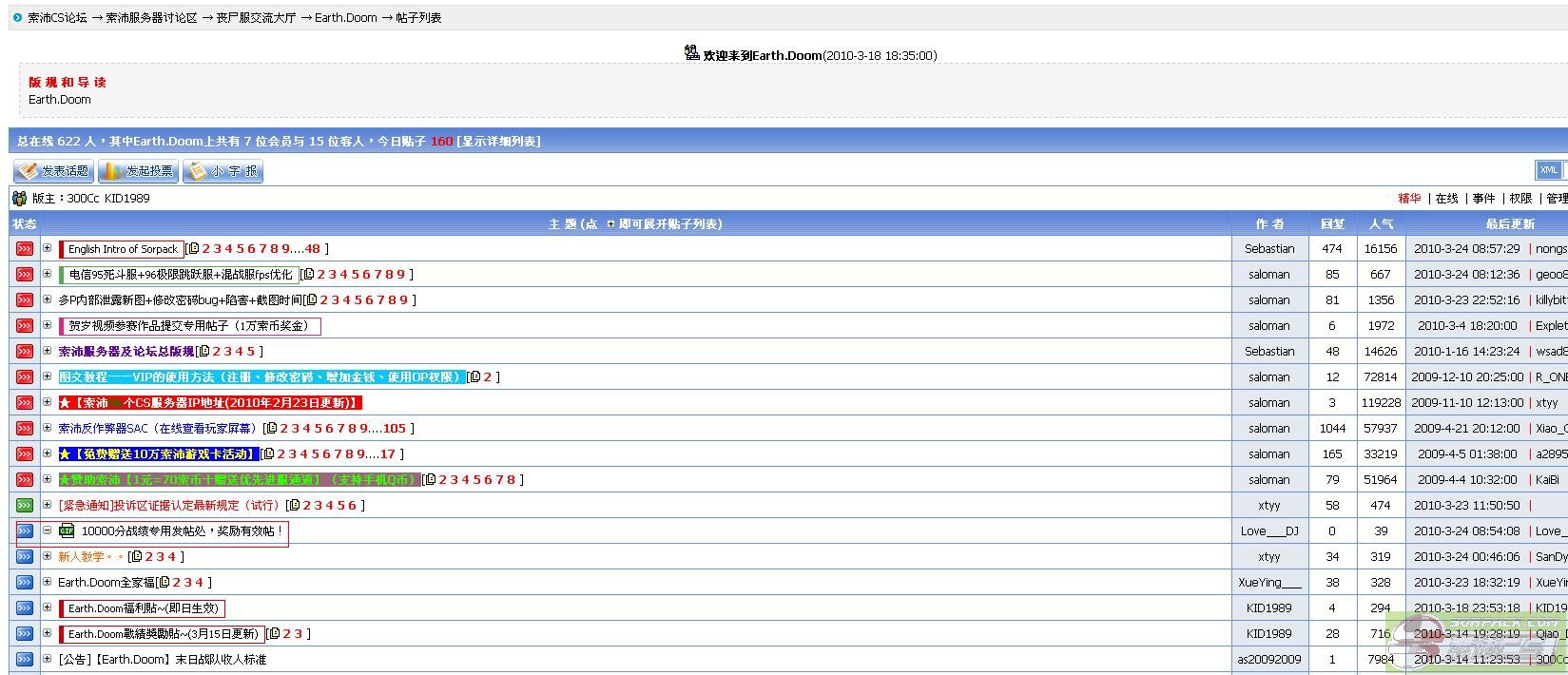Click page icon after 索沛服务器及论坛总版规 title

click(203, 352)
